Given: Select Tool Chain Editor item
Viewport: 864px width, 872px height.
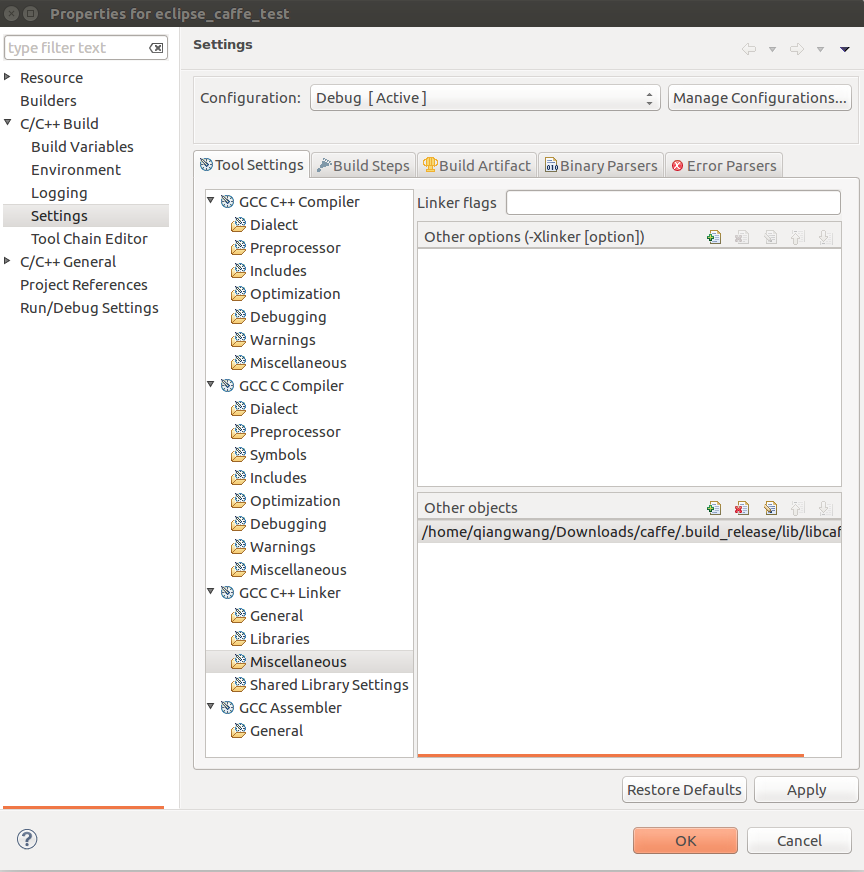Looking at the screenshot, I should 89,239.
